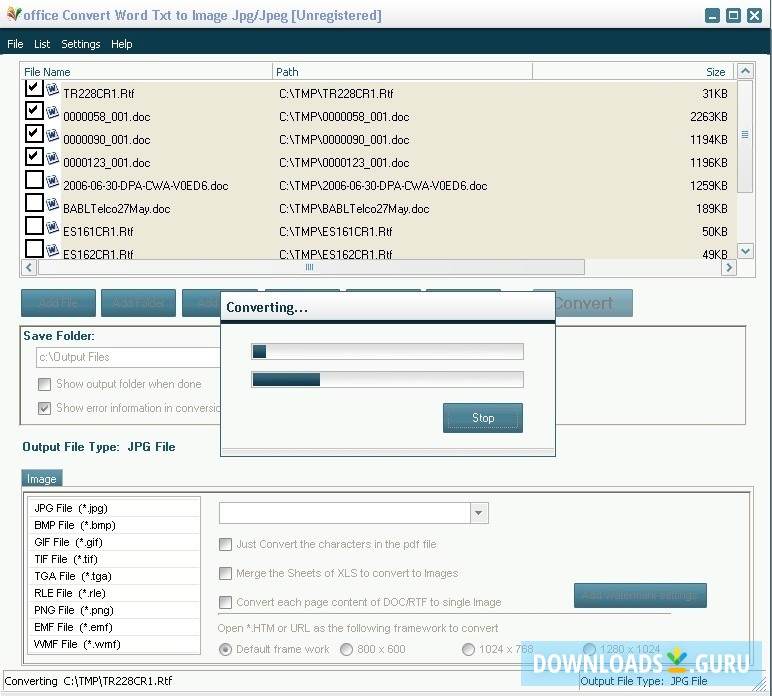Click the Word icon beside TR228CR1.Rtf
The image size is (772, 696).
click(x=52, y=89)
